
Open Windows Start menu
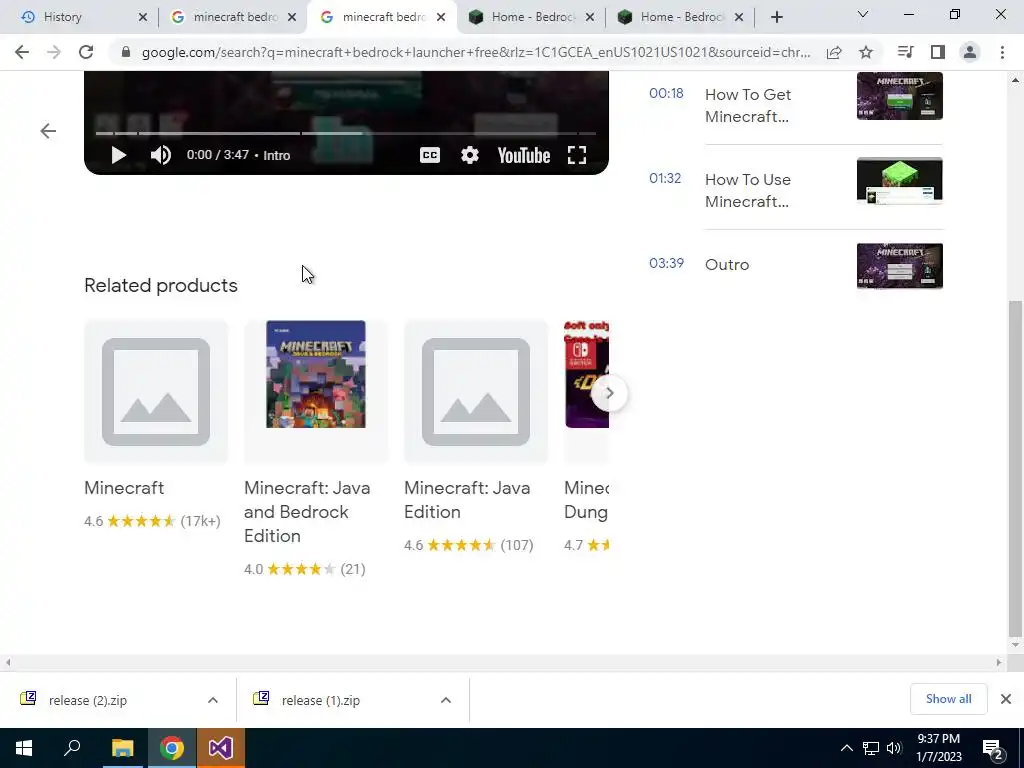point(24,748)
